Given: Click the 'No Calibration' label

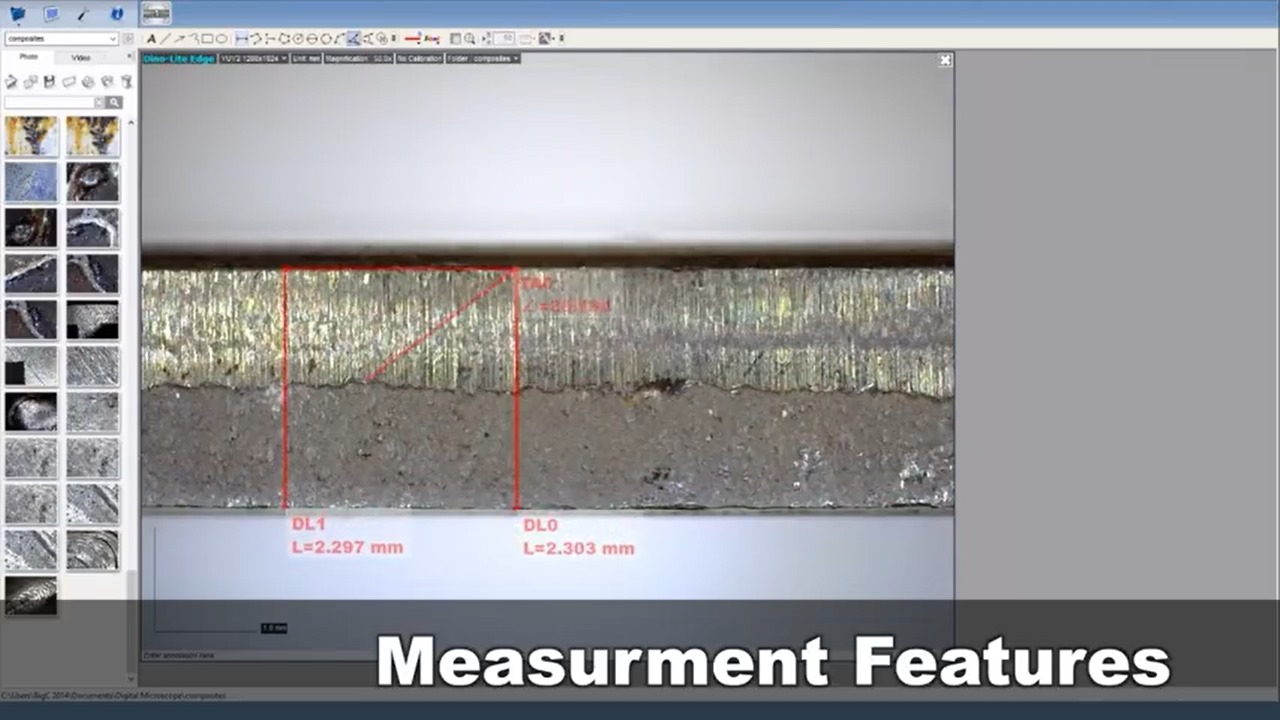Looking at the screenshot, I should 419,58.
